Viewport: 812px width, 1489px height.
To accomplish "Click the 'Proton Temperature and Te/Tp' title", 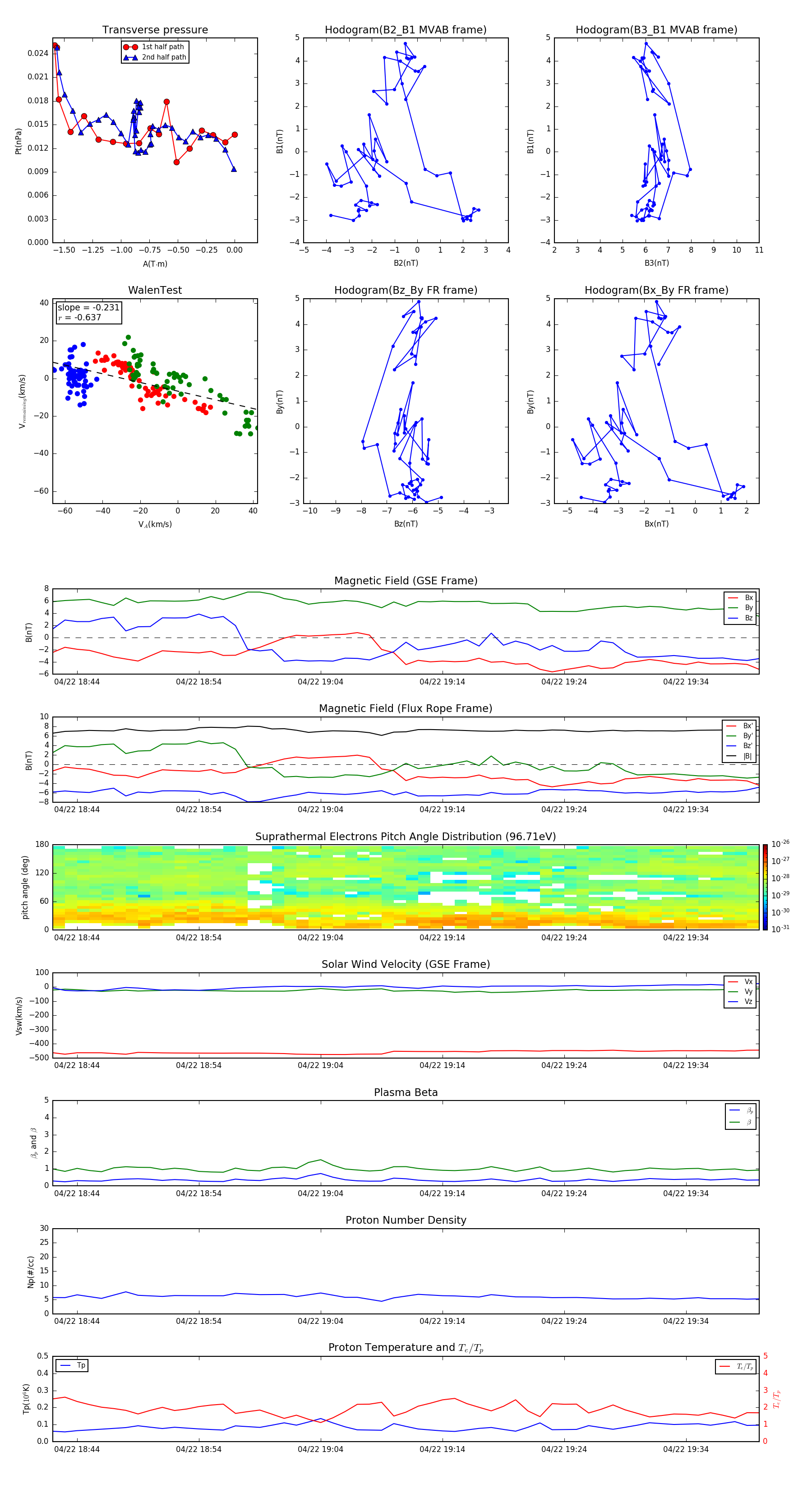I will click(x=406, y=1347).
